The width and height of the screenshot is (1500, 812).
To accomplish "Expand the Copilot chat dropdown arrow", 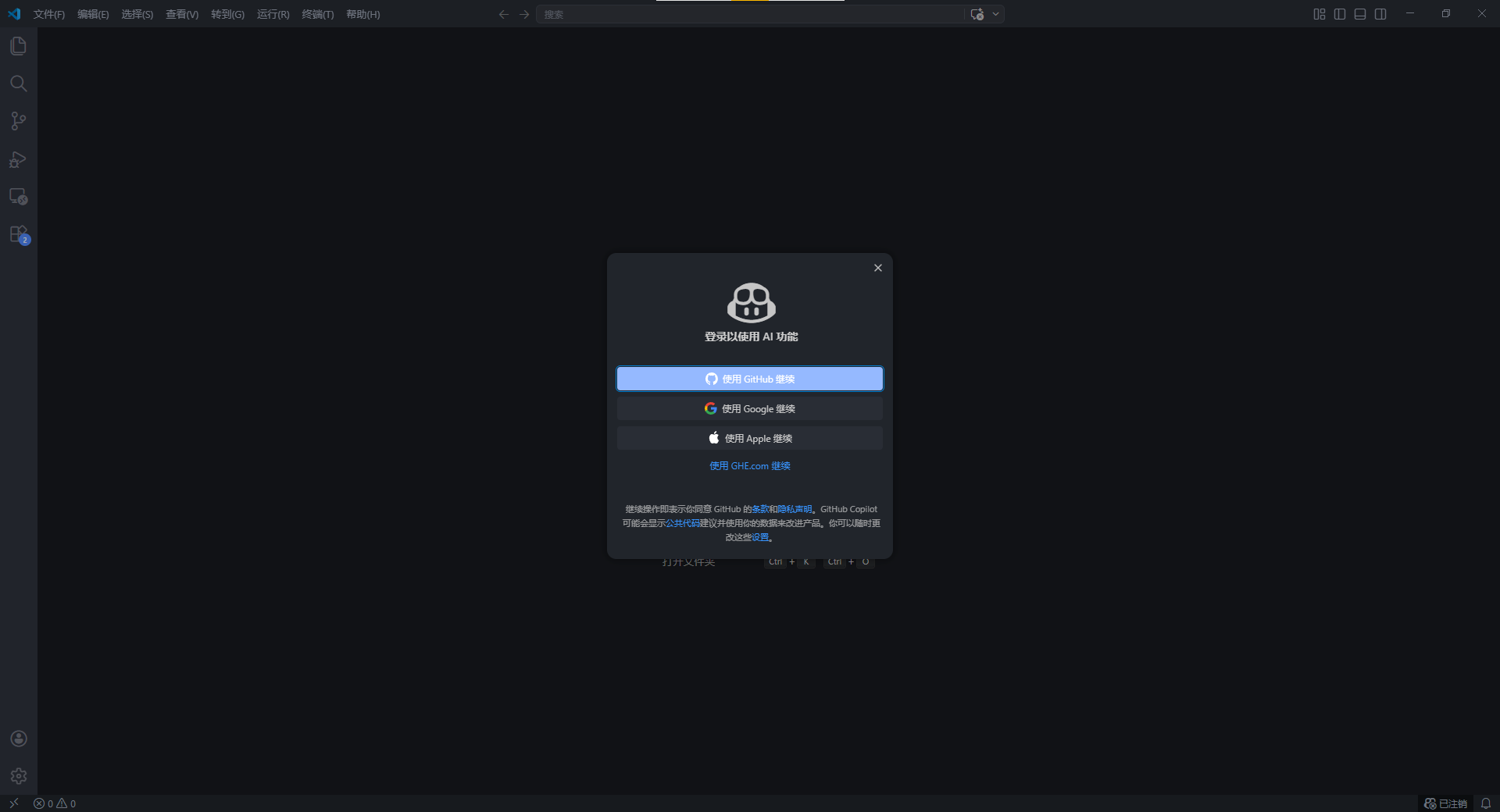I will coord(995,14).
